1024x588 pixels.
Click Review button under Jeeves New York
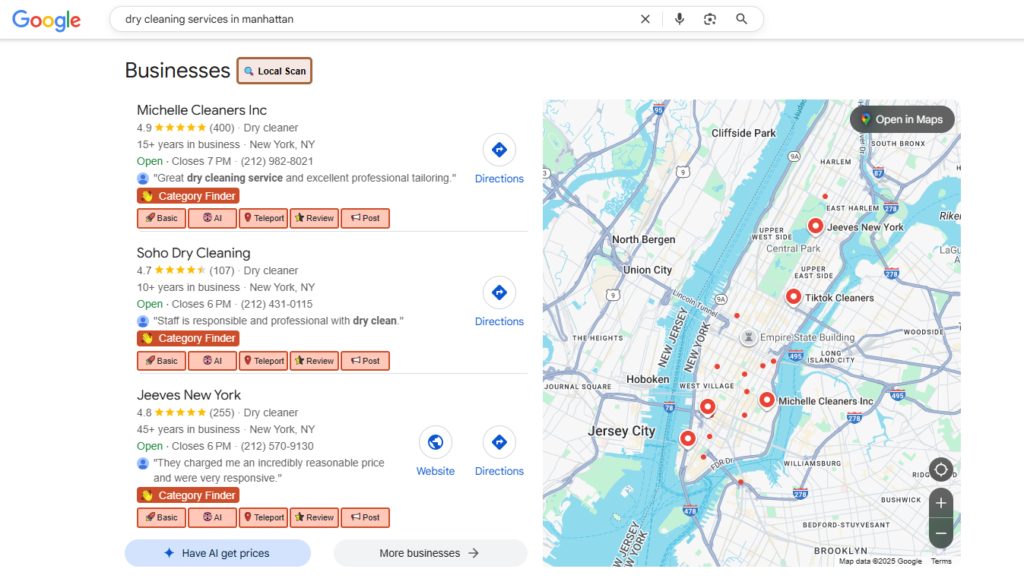click(314, 518)
